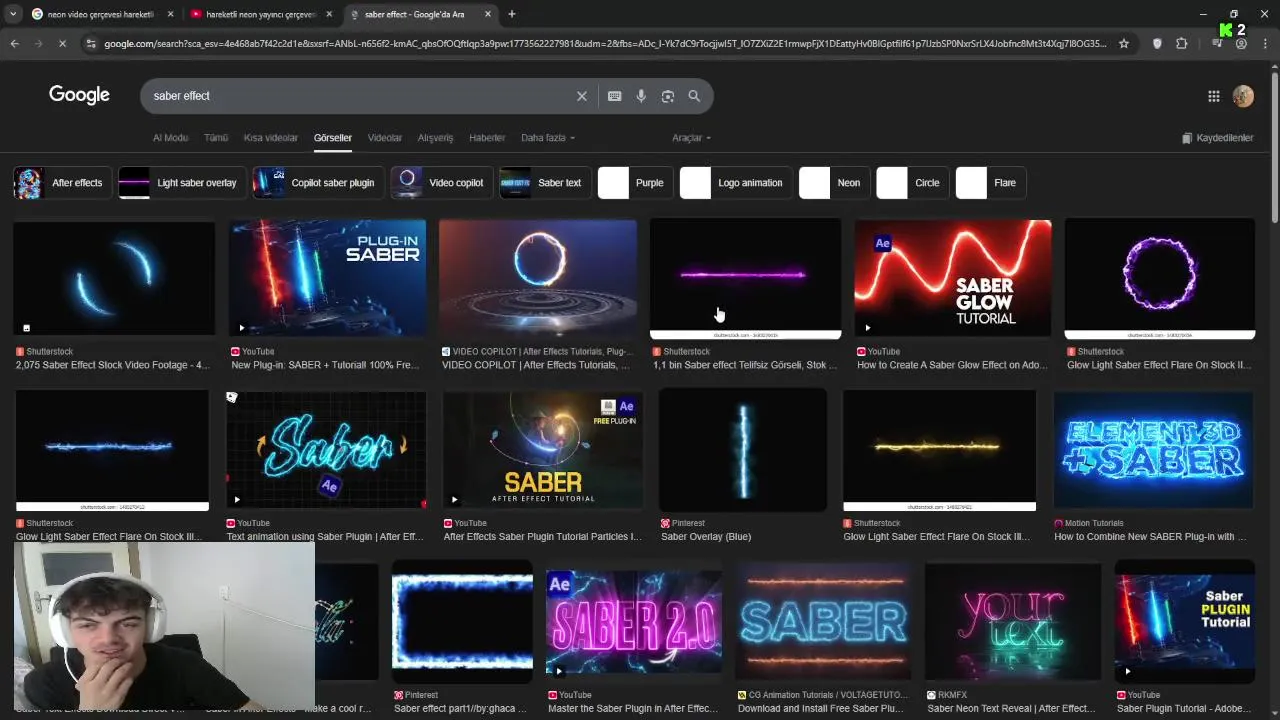
Task: Apply the Purple filter chip
Action: pos(634,183)
